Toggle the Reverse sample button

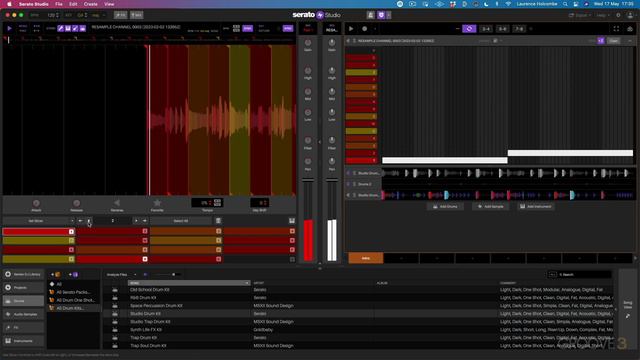(117, 203)
